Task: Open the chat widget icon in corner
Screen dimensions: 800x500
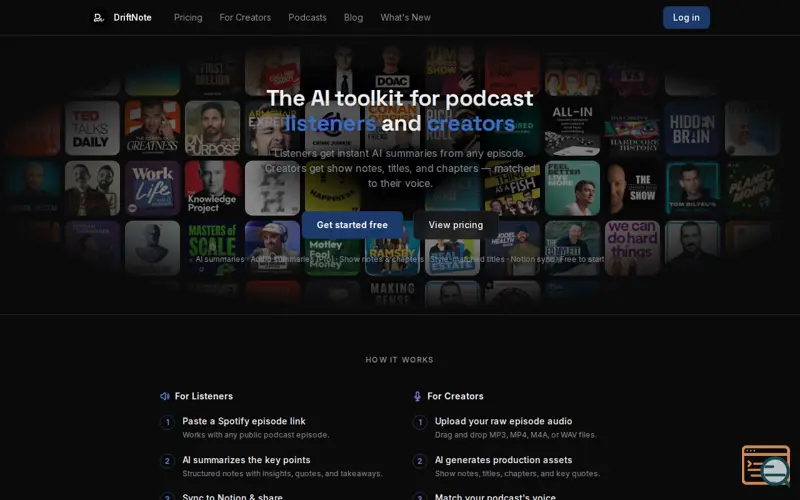Action: 766,465
